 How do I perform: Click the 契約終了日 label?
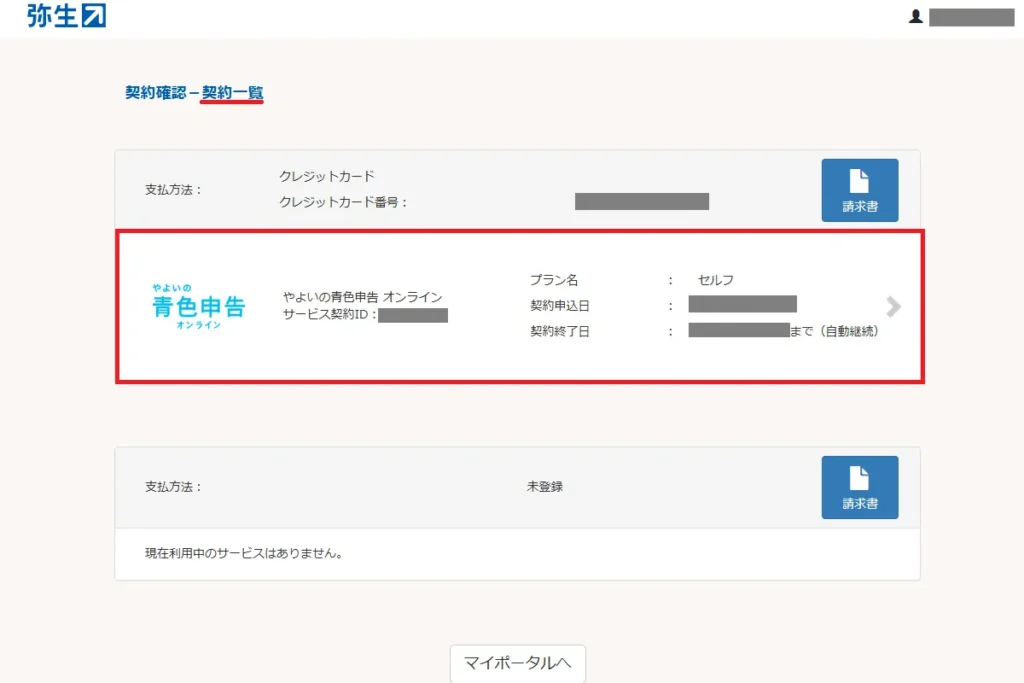click(x=560, y=332)
